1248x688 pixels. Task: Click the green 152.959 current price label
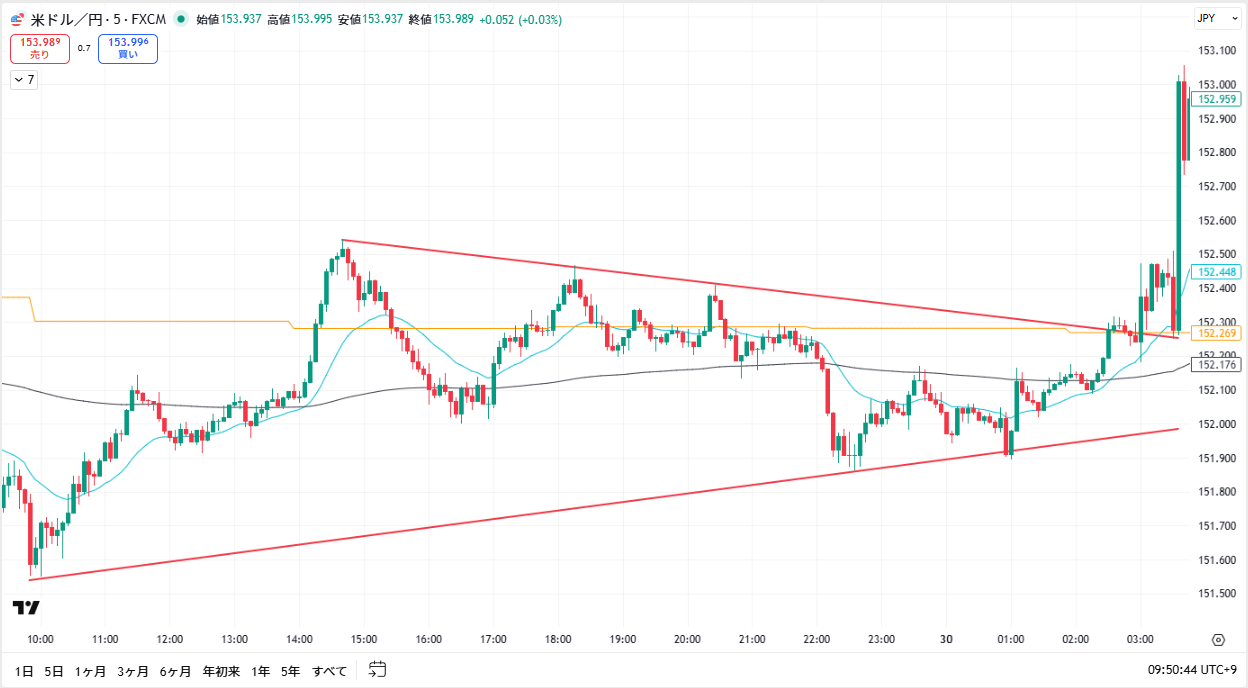(x=1218, y=99)
